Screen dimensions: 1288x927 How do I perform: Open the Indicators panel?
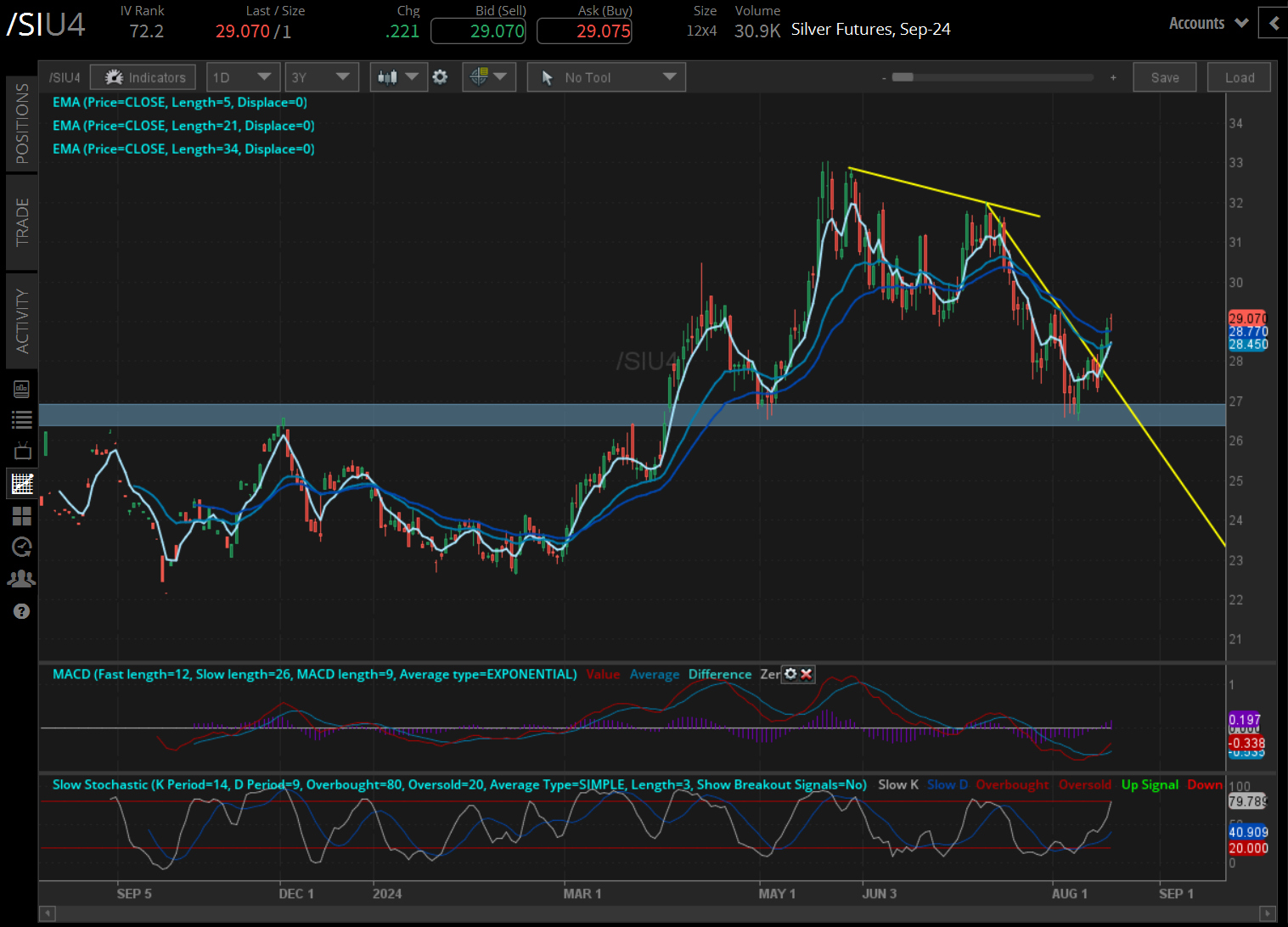coord(143,77)
